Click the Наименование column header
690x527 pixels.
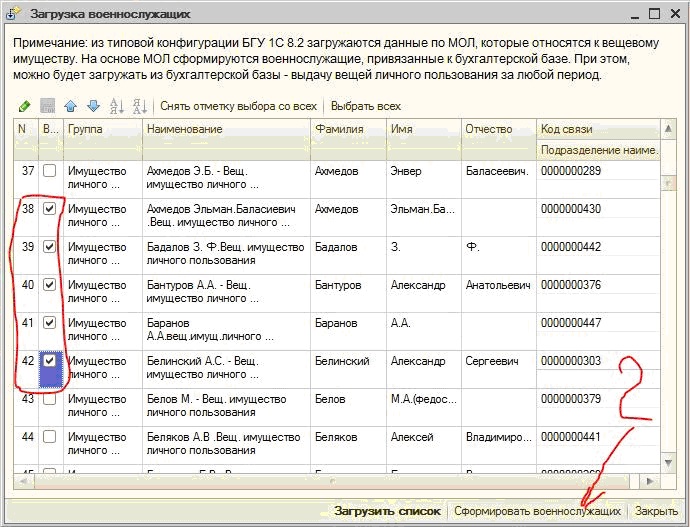coord(226,130)
